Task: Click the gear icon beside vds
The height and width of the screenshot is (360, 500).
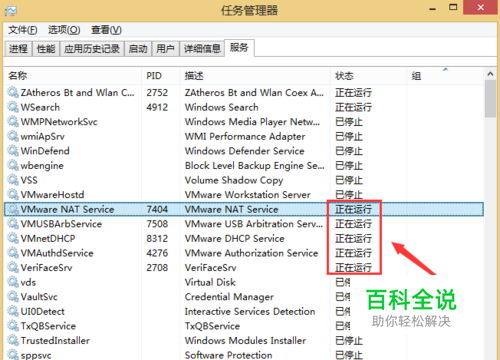Action: tap(13, 282)
